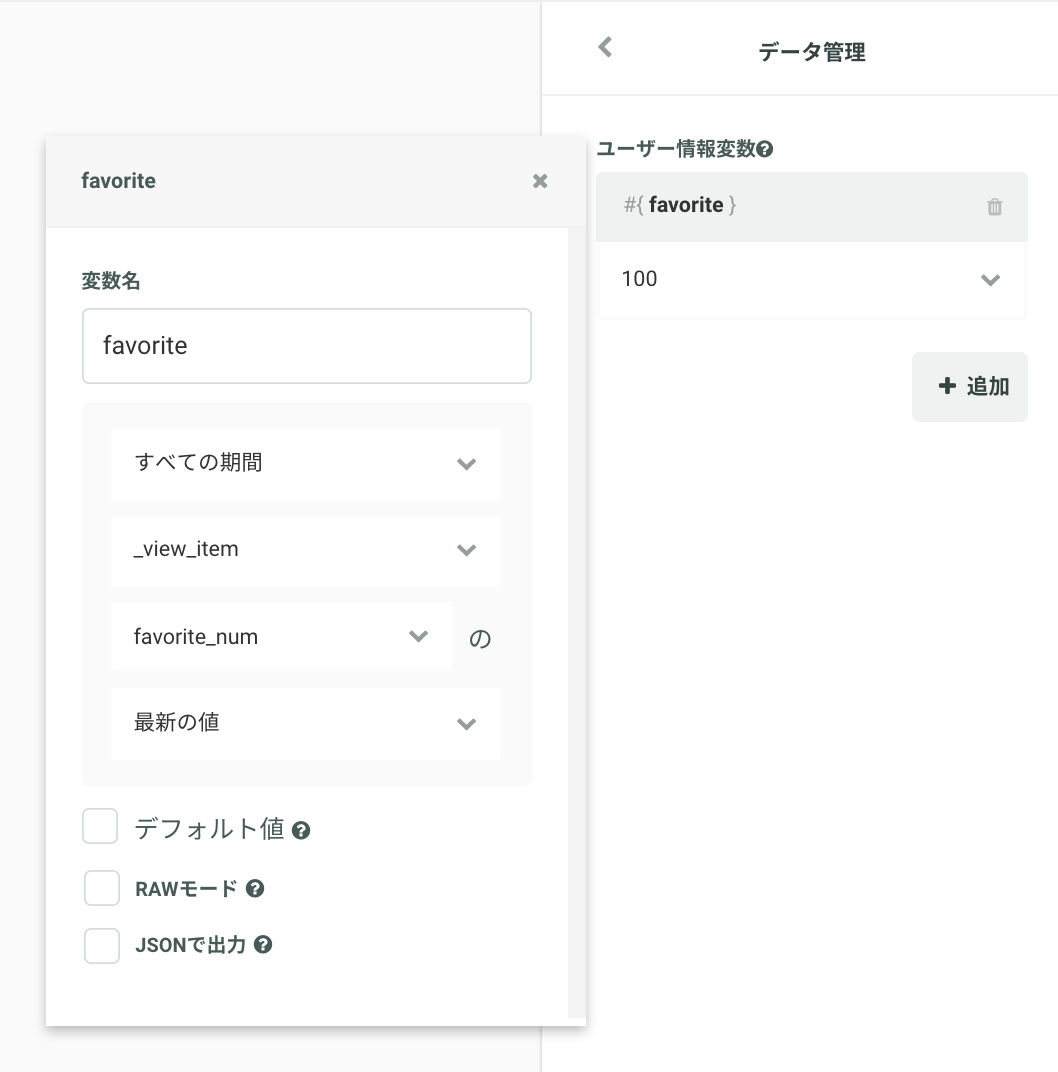Close the favorite dialog with the X
Screen dimensions: 1058x1072
click(540, 181)
